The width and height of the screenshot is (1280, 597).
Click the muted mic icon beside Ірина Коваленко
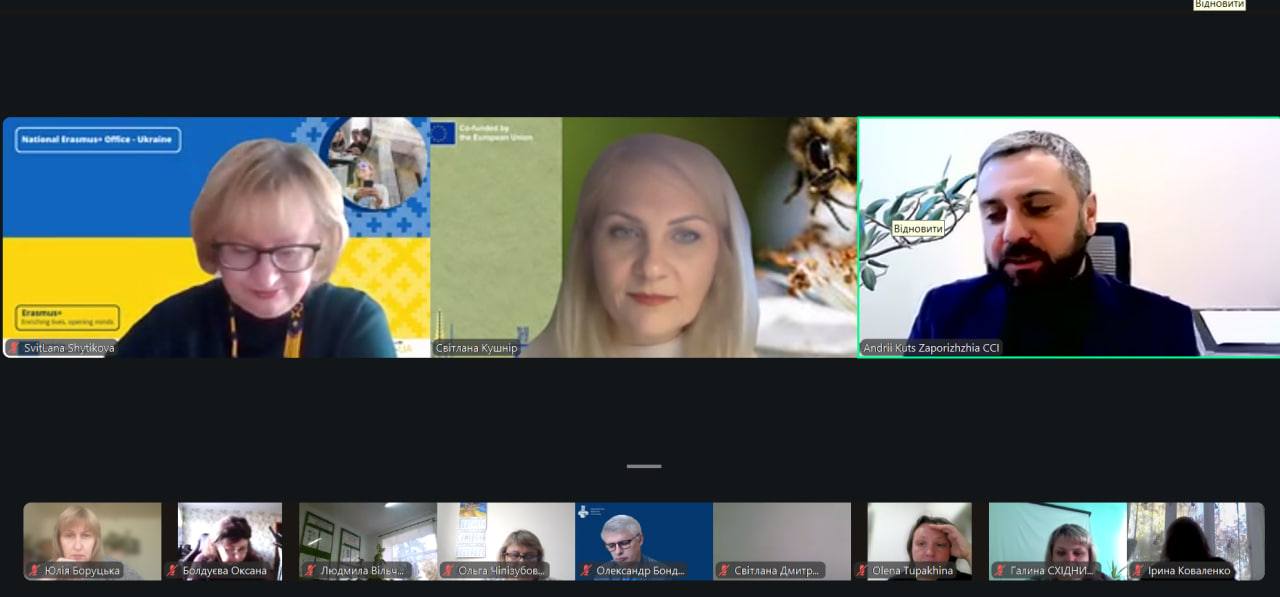tap(1138, 571)
